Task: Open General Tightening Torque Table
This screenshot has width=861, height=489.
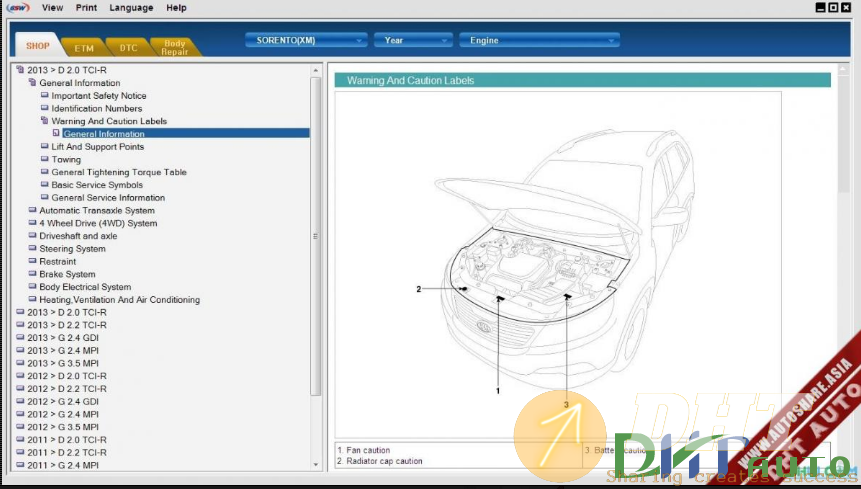Action: click(119, 172)
